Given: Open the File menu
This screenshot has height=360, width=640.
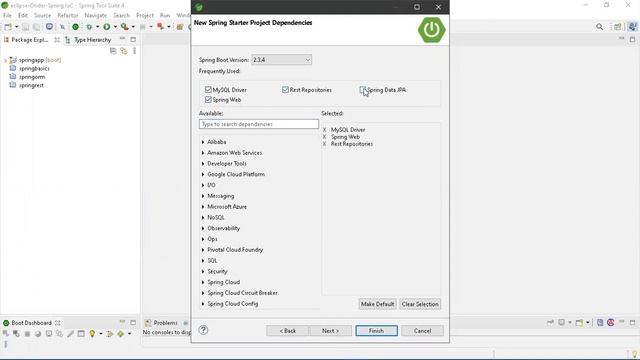Looking at the screenshot, I should pos(7,15).
